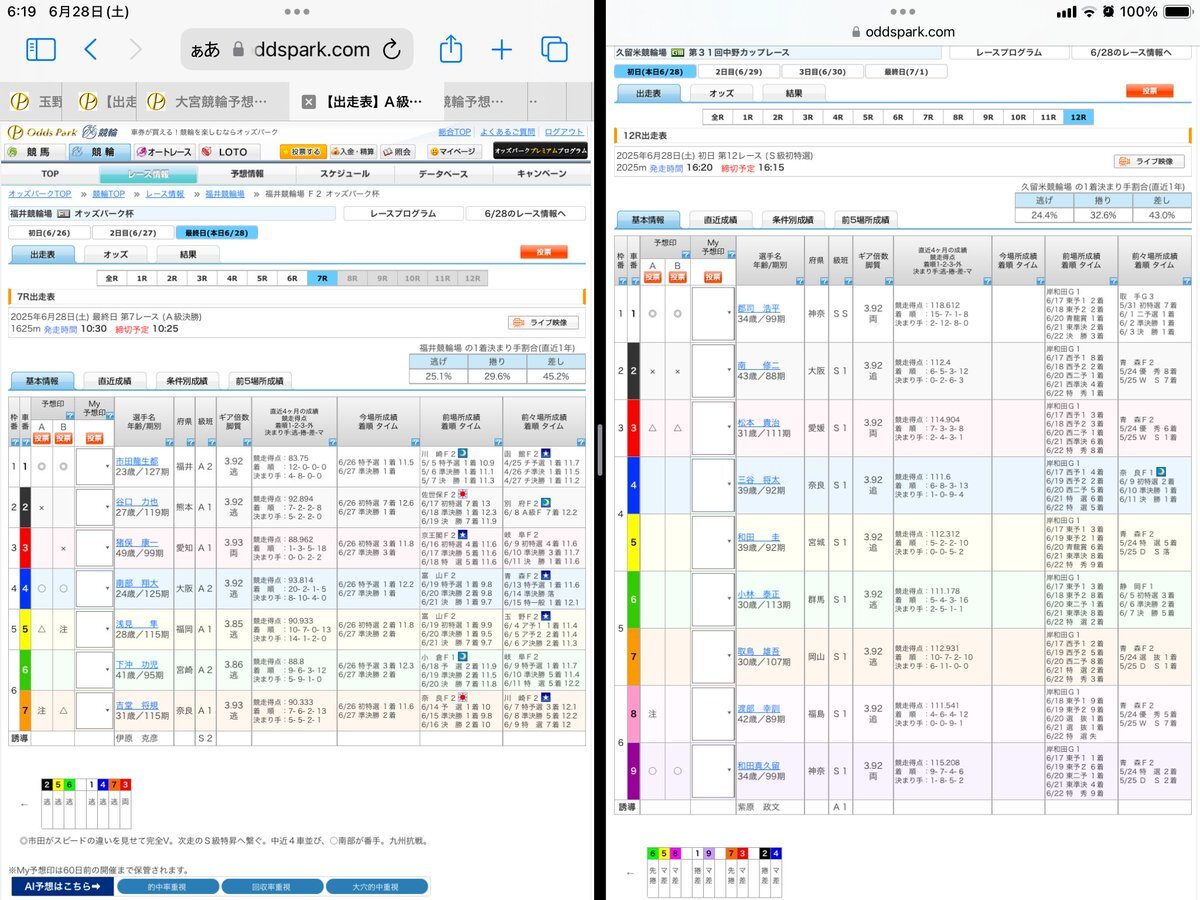The width and height of the screenshot is (1200, 900).
Task: Open My予想印 dropdown for 猪俣 康一
Action: coord(94,548)
